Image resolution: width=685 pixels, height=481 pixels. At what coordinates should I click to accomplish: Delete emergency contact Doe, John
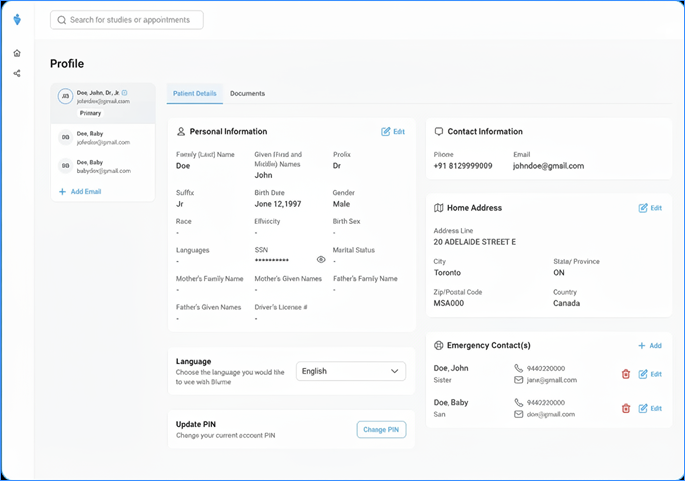click(x=626, y=374)
